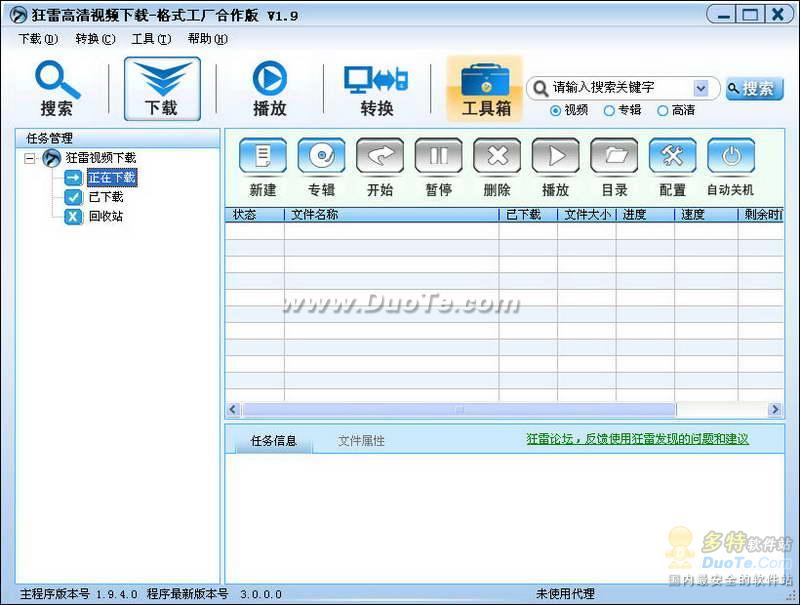The image size is (800, 605).
Task: Open the 转换(C) menu
Action: click(95, 39)
